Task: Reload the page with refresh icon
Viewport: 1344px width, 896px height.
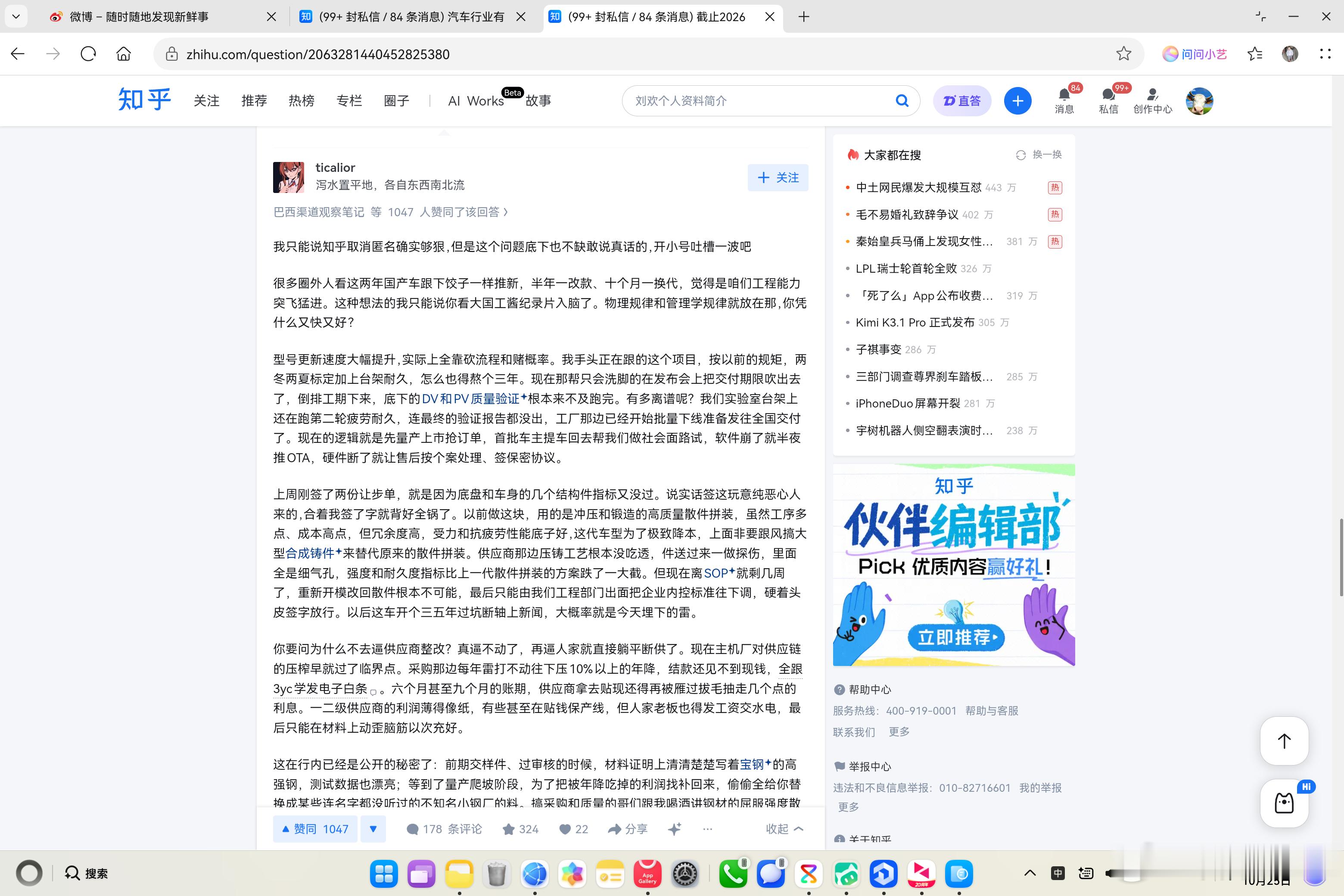Action: coord(88,54)
